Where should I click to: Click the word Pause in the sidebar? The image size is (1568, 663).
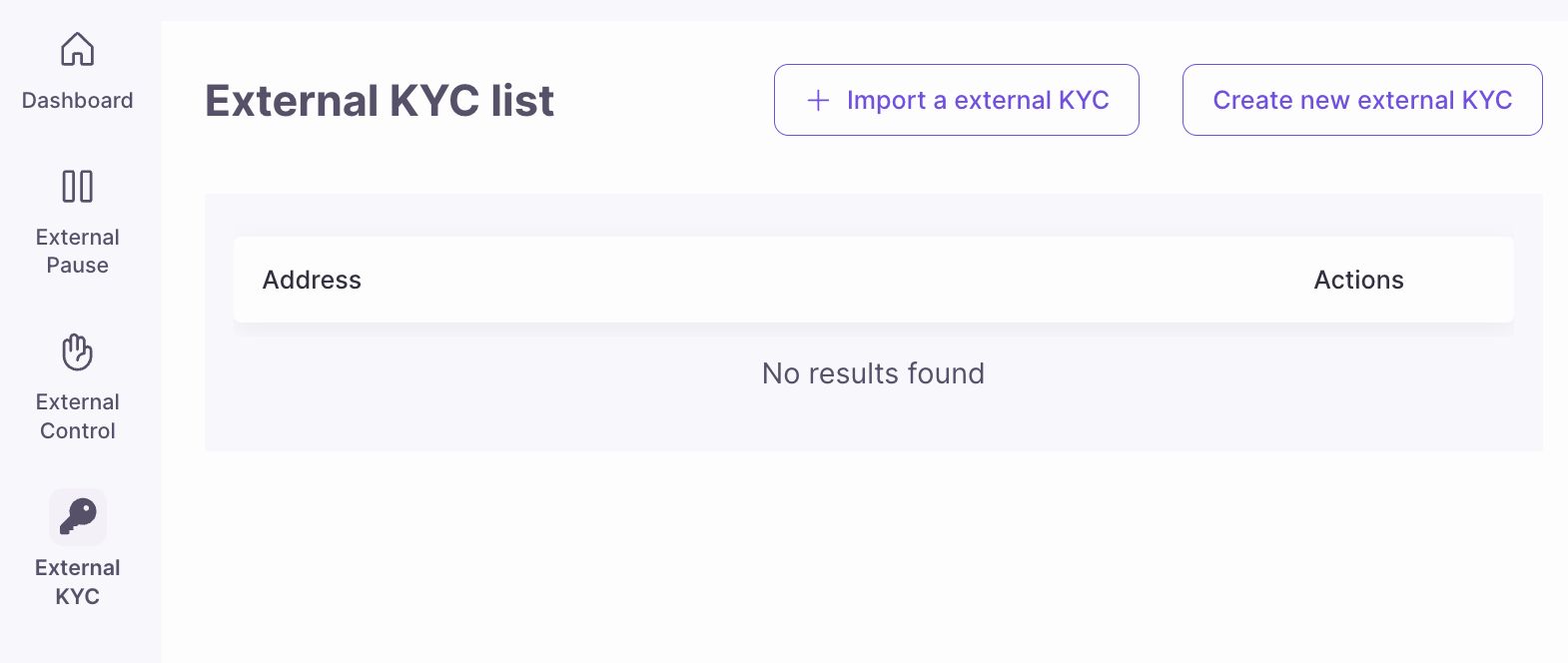77,266
